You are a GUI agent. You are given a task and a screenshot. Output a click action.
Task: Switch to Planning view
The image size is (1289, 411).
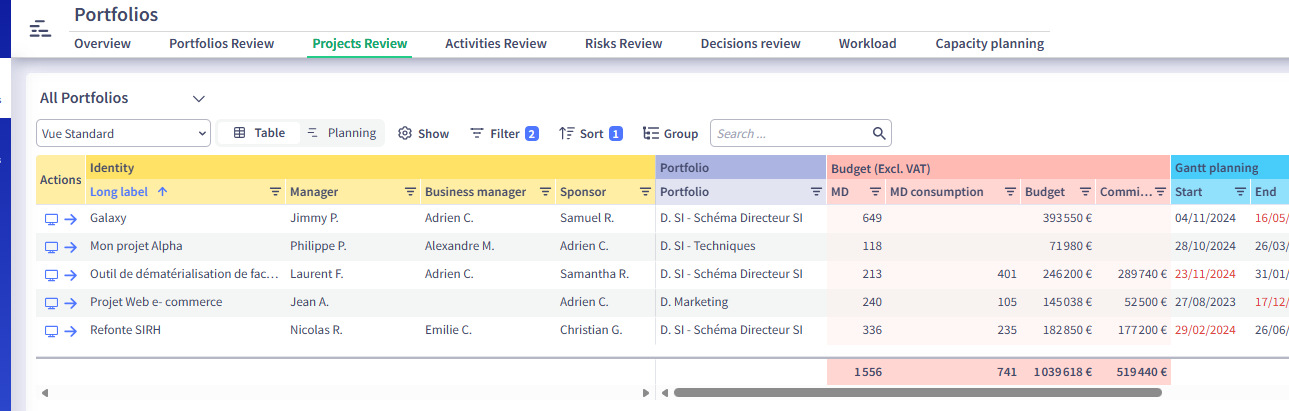click(342, 133)
